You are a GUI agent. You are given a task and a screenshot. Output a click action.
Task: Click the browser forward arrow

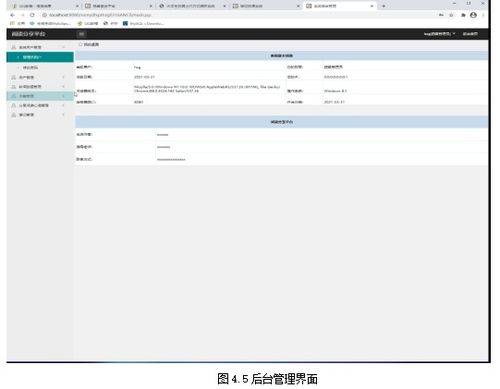pyautogui.click(x=22, y=15)
